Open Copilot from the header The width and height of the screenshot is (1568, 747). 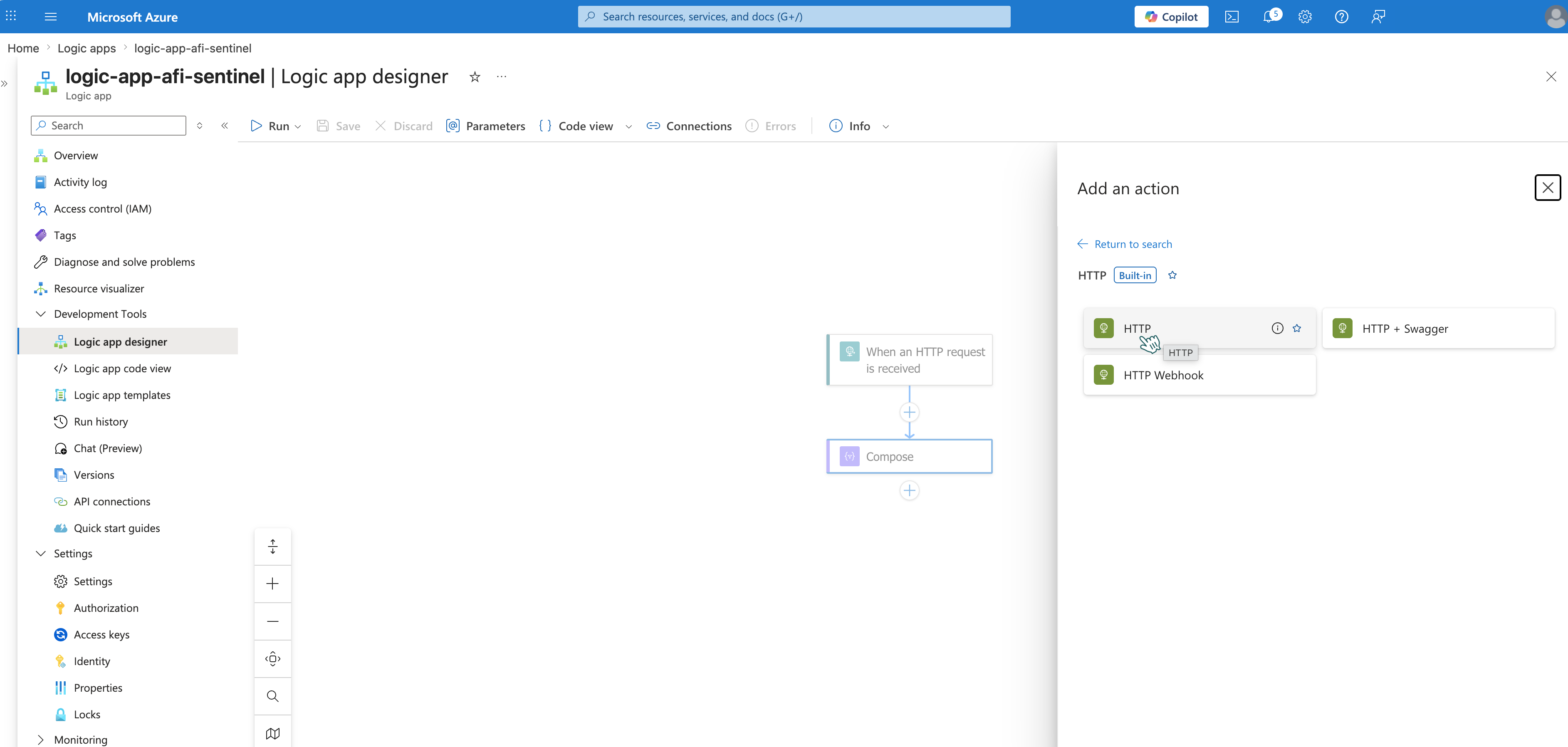(1171, 17)
